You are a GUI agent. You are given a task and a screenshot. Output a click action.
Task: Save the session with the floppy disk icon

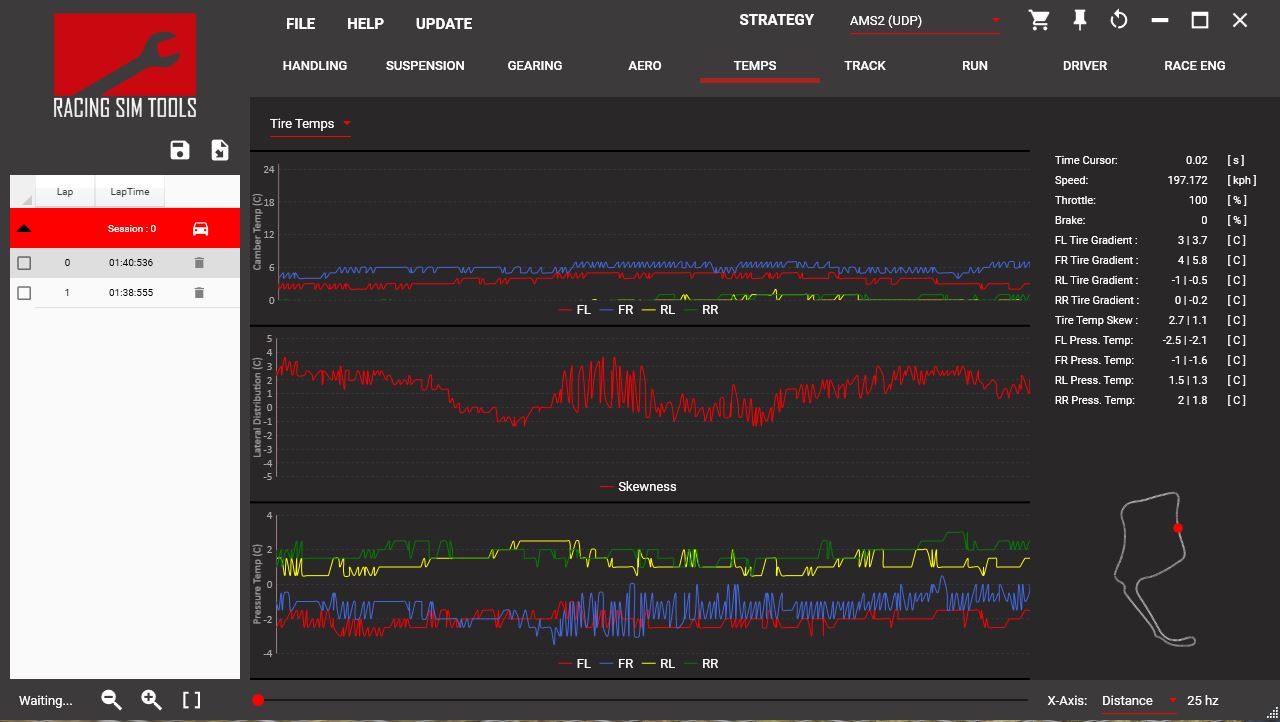(180, 150)
